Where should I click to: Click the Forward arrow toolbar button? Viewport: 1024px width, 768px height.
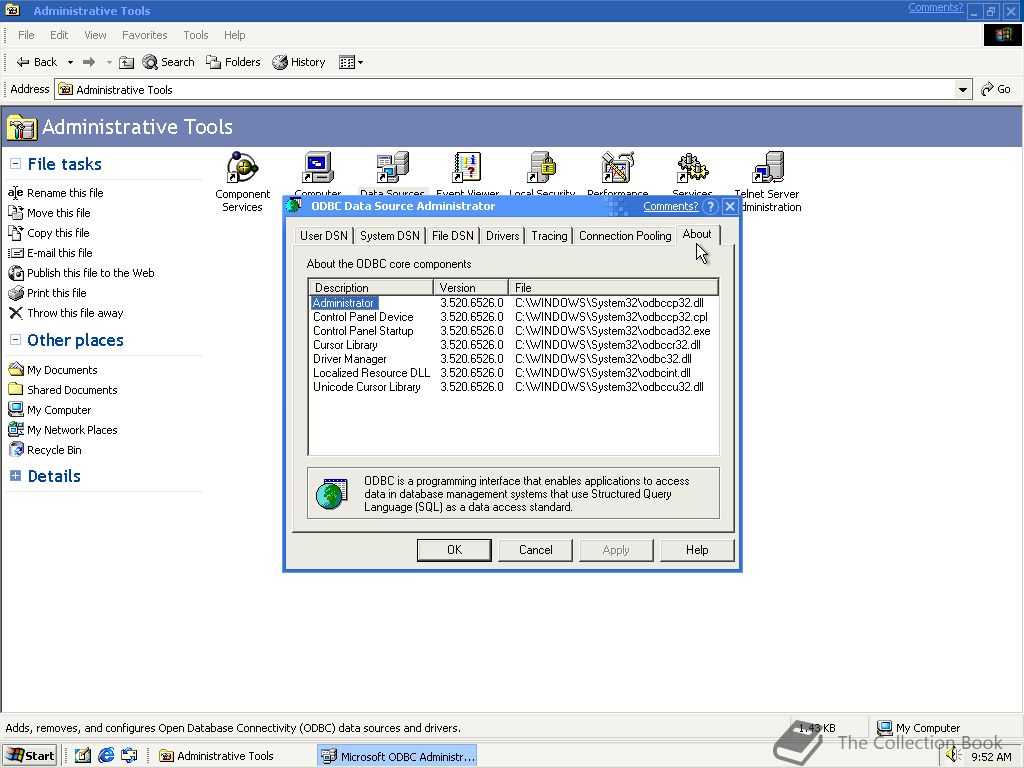coord(89,62)
